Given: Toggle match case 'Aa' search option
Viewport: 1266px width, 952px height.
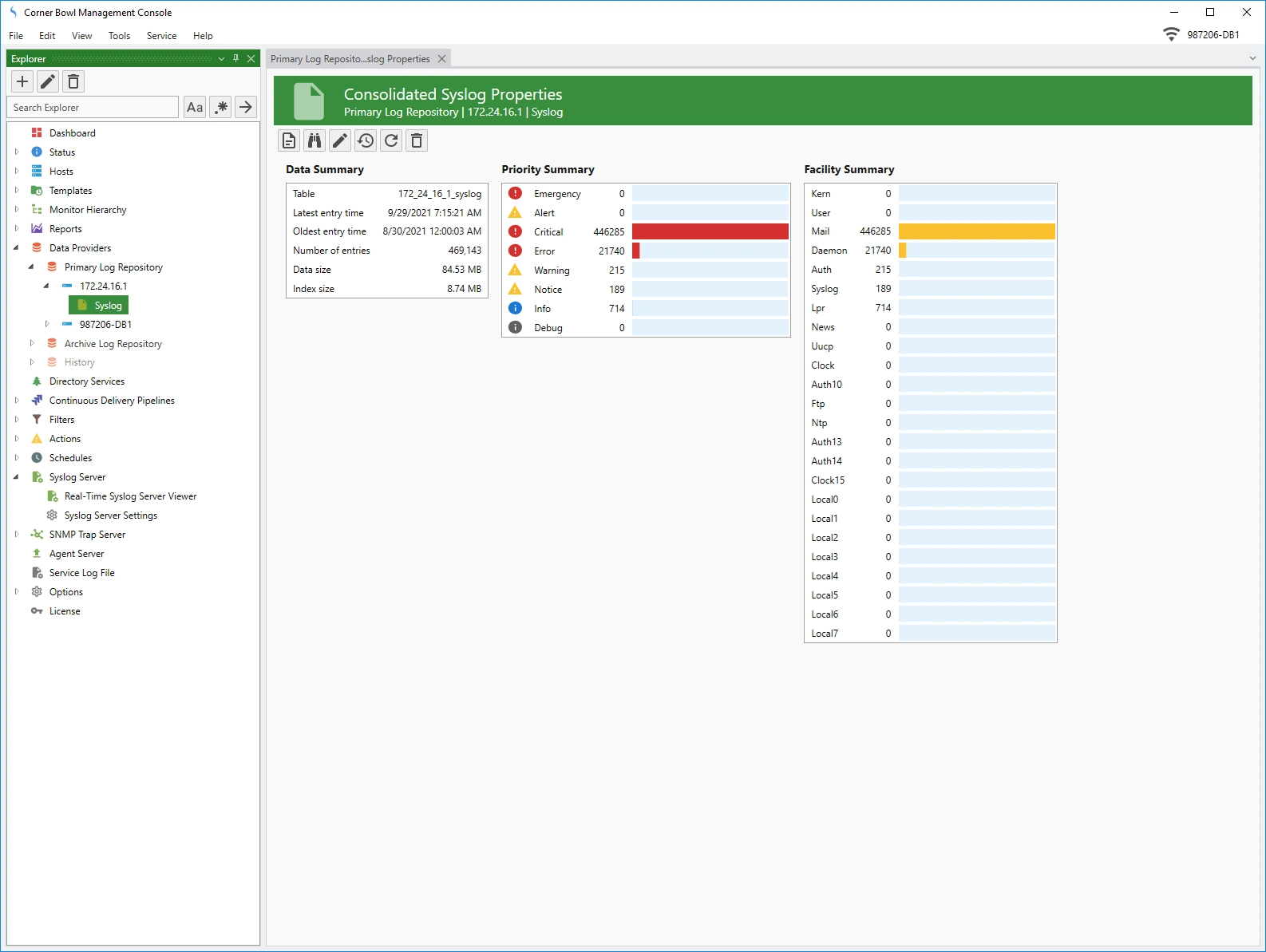Looking at the screenshot, I should [195, 107].
